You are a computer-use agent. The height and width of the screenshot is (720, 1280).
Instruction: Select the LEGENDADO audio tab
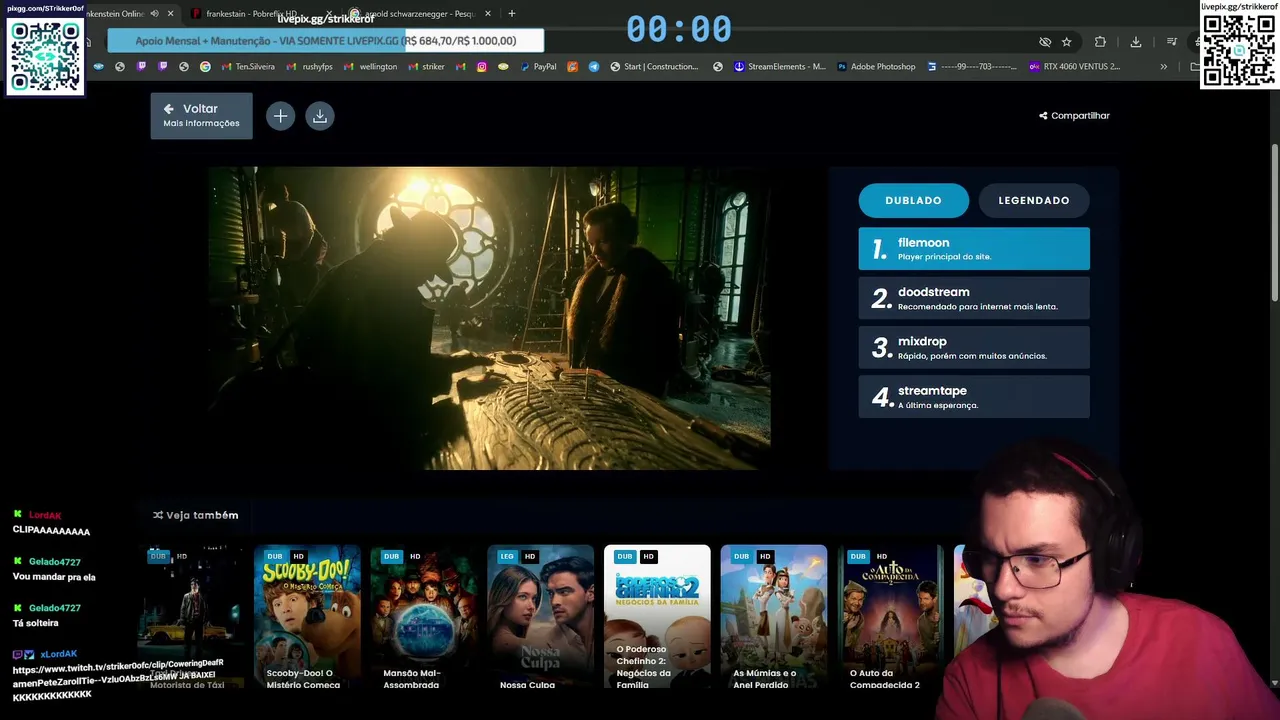point(1034,200)
